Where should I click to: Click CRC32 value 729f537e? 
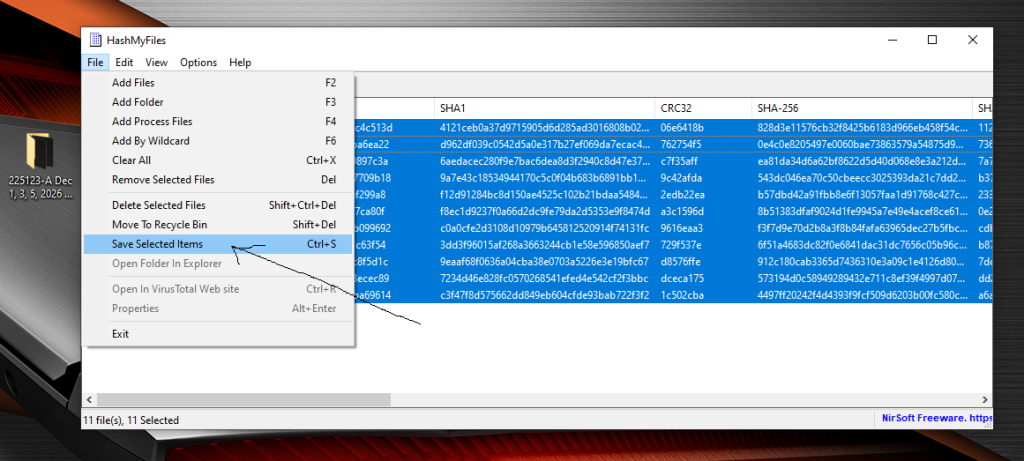point(680,245)
